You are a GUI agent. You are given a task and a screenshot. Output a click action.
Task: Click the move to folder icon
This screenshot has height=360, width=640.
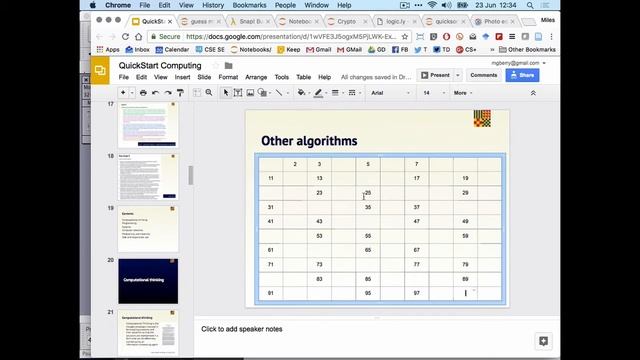(x=229, y=65)
